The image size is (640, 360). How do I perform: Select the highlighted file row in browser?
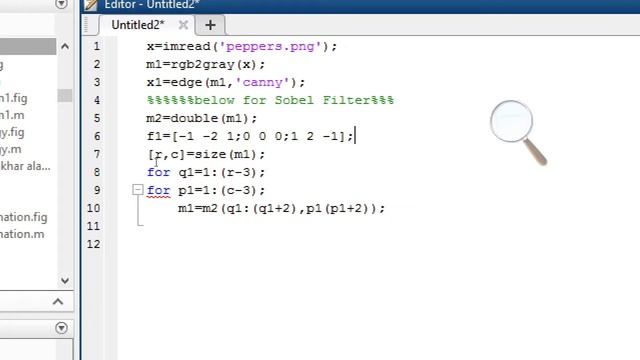click(28, 46)
